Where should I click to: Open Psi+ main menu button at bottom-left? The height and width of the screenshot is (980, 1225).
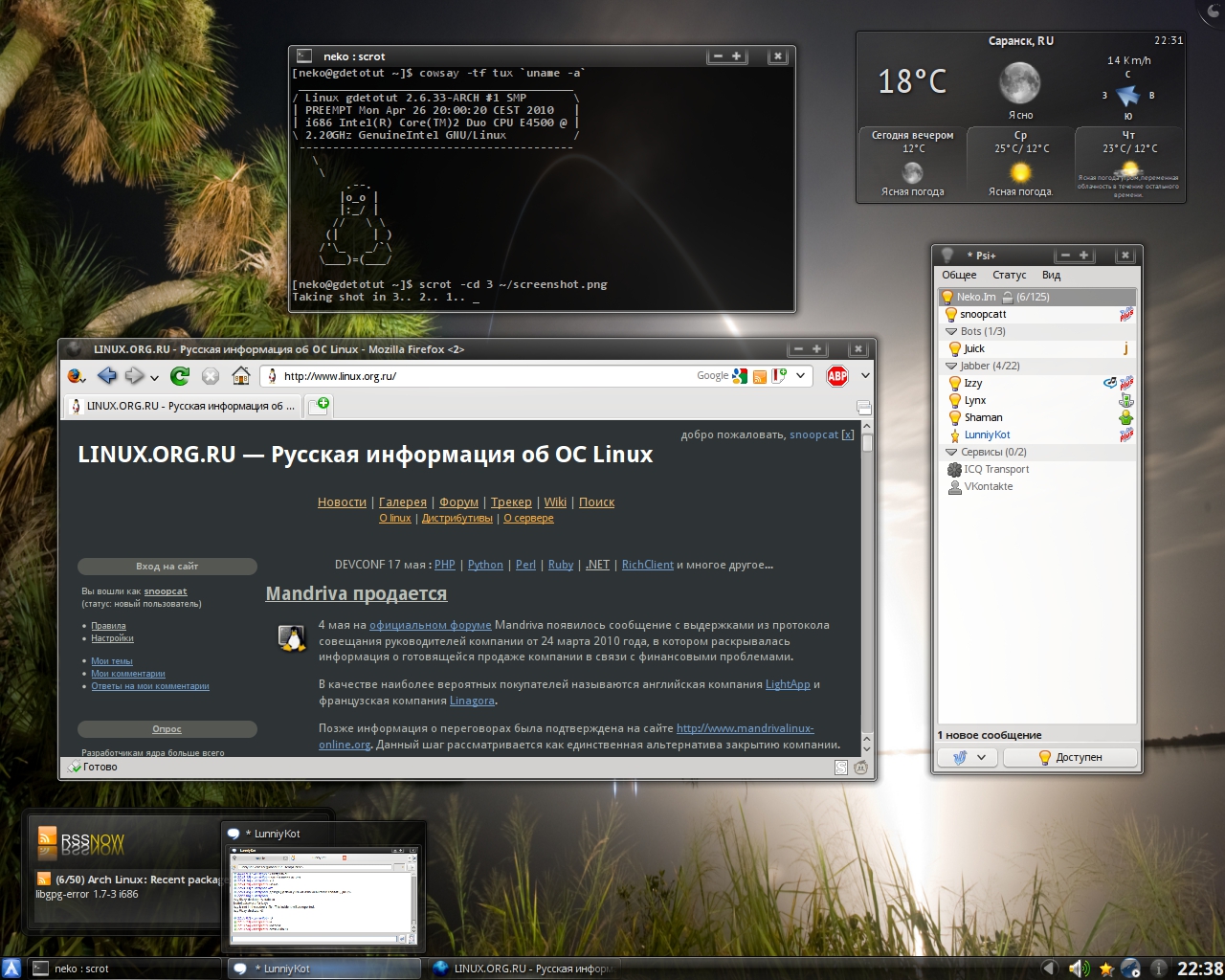[968, 757]
